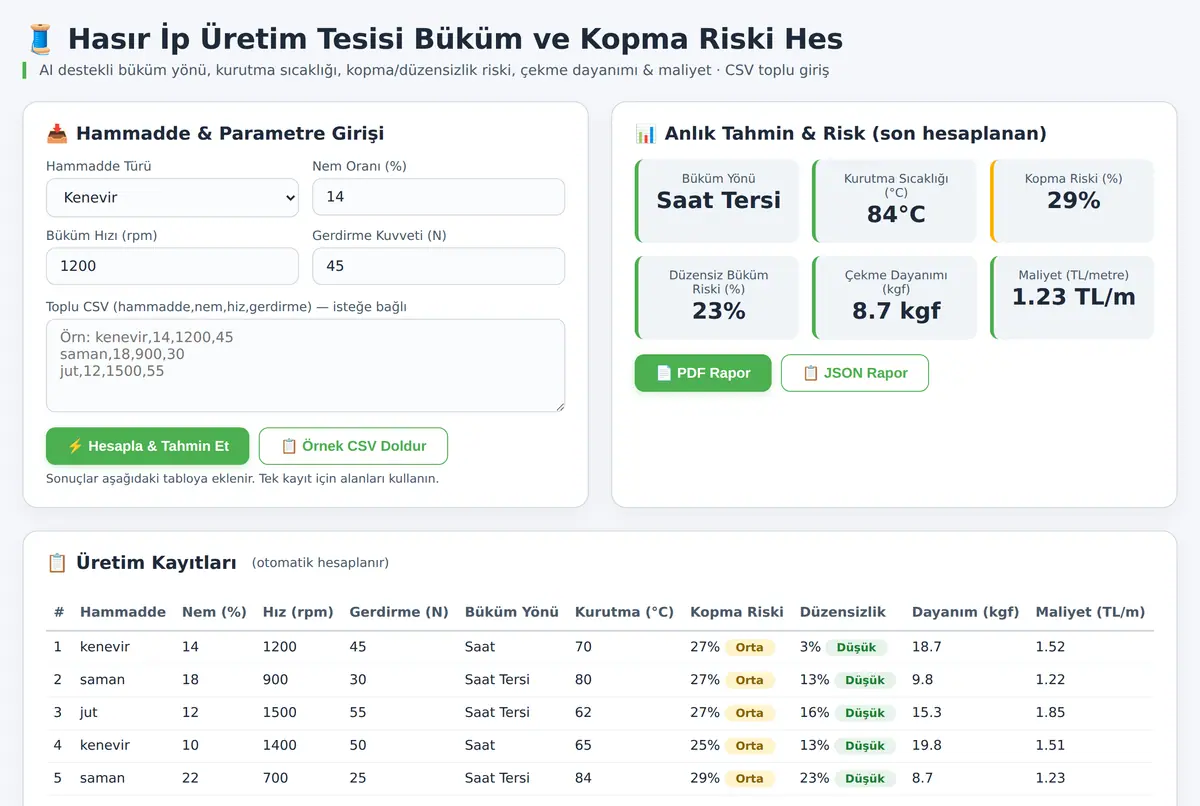This screenshot has height=806, width=1200.
Task: Click the Düzensiz Büküm Riski 23% card
Action: coord(717,298)
